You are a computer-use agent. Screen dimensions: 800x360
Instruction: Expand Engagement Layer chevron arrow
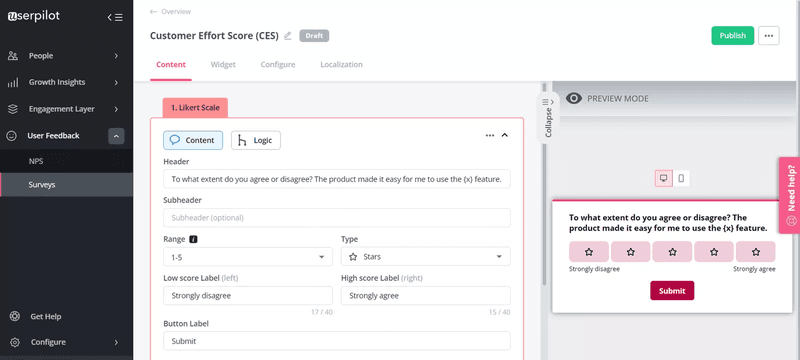[x=116, y=109]
